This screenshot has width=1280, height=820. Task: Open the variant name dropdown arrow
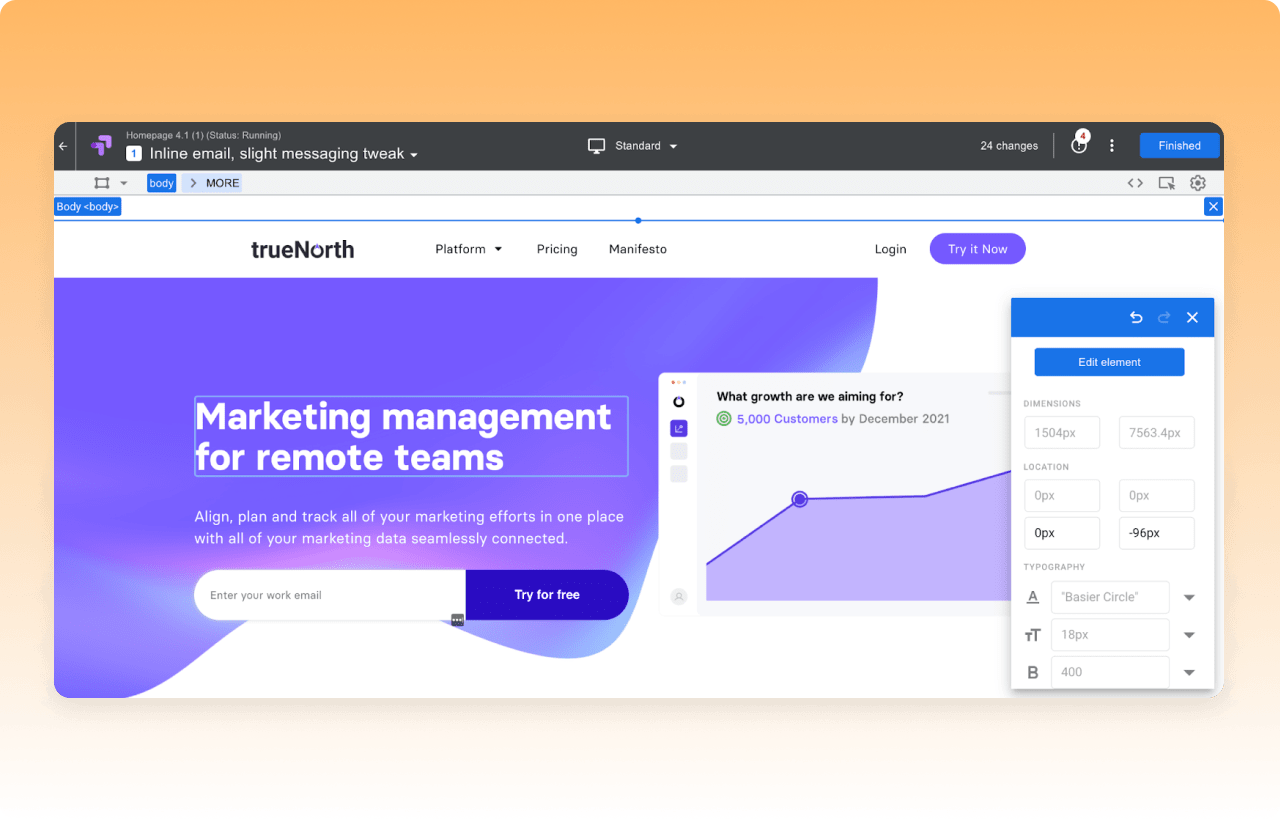[x=414, y=155]
